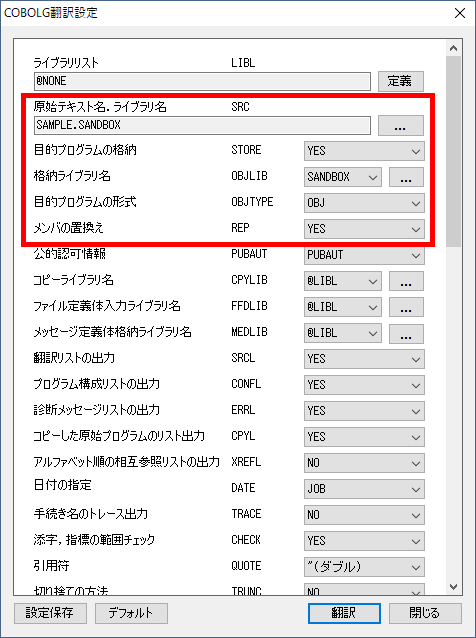The height and width of the screenshot is (638, 476).
Task: Expand the STORE dropdown
Action: coord(364,151)
